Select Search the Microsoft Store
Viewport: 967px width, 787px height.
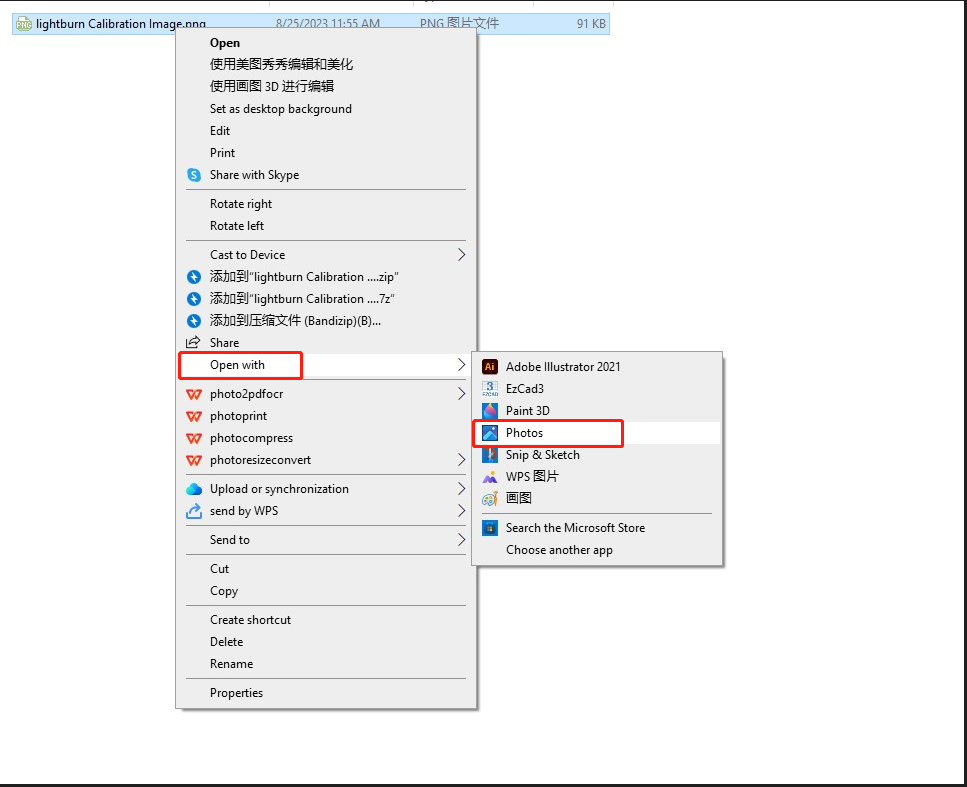click(597, 528)
